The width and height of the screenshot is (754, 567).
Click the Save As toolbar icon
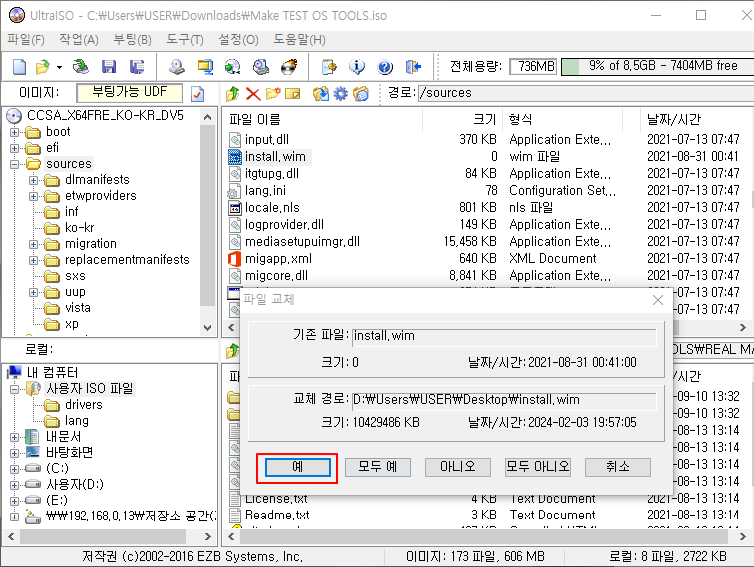click(x=137, y=67)
